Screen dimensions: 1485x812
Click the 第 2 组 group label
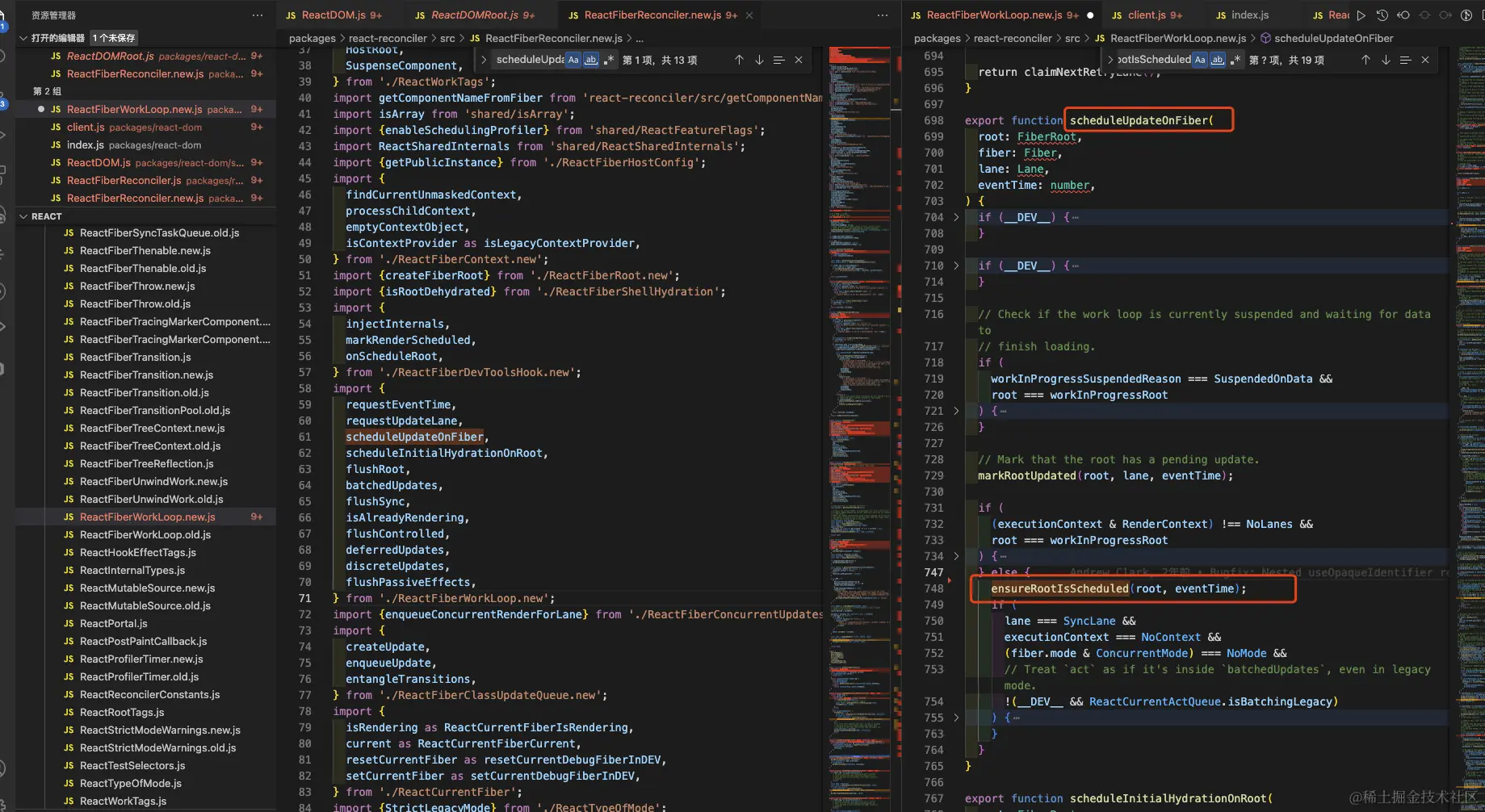click(47, 91)
